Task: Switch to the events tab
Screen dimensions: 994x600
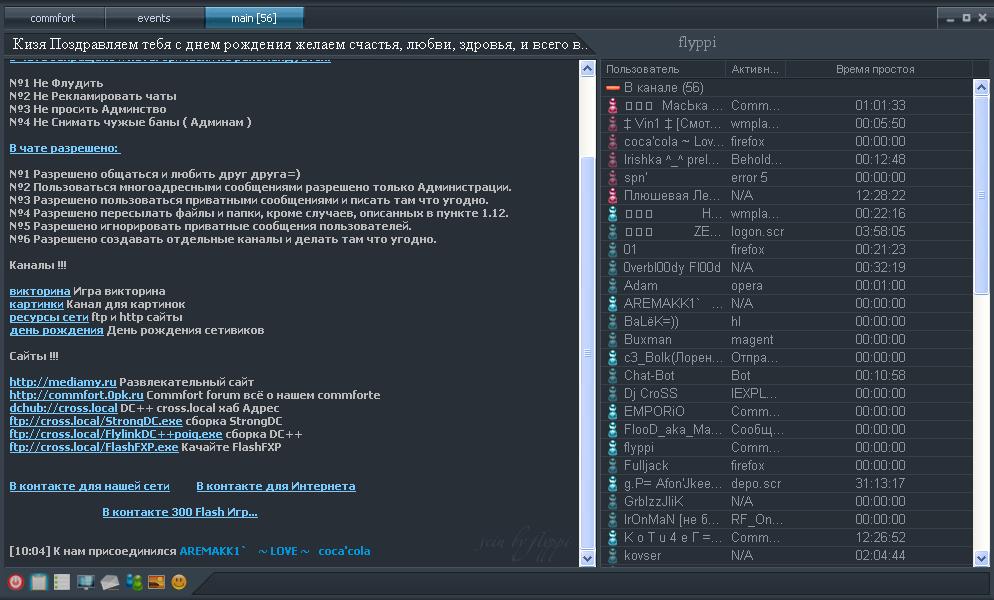Action: point(153,18)
